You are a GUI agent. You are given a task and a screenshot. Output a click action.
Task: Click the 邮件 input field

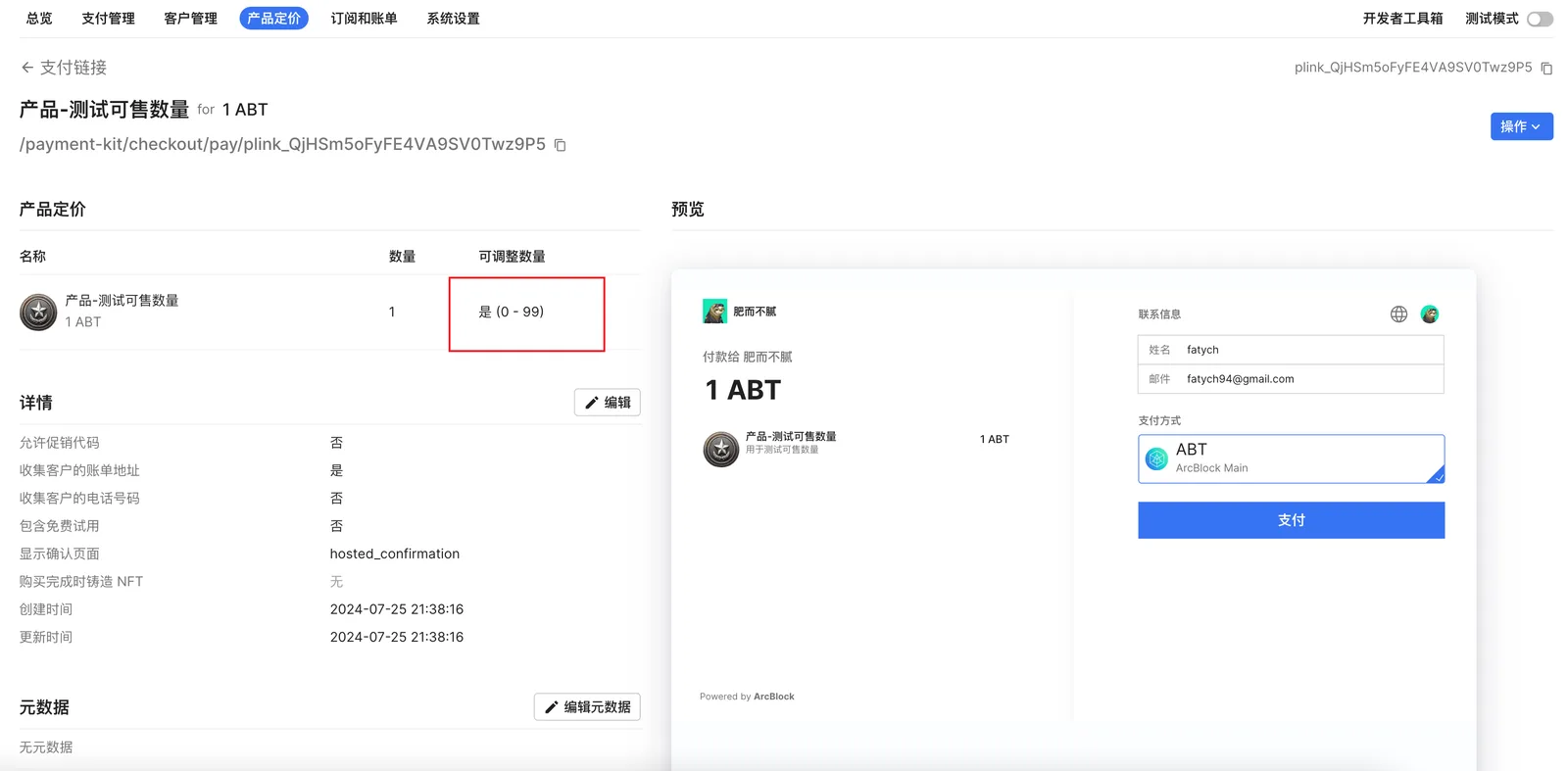tap(1291, 379)
